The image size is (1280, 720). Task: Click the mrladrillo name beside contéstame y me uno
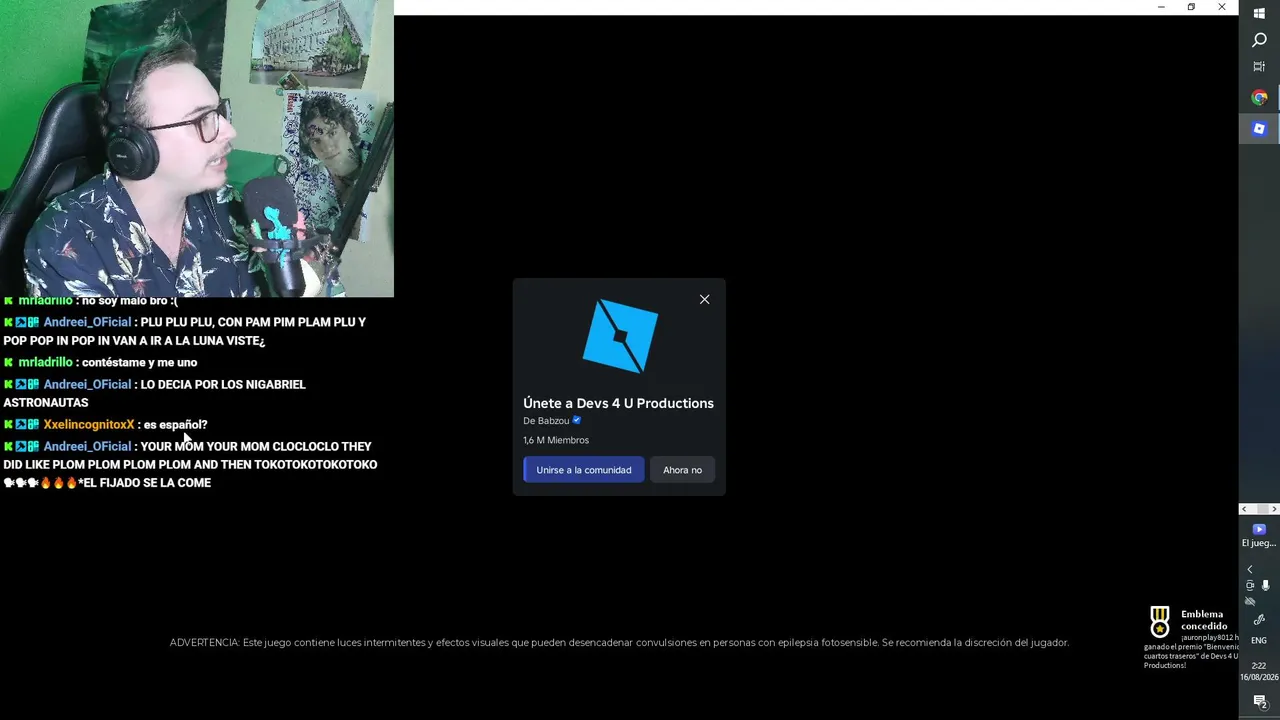45,363
